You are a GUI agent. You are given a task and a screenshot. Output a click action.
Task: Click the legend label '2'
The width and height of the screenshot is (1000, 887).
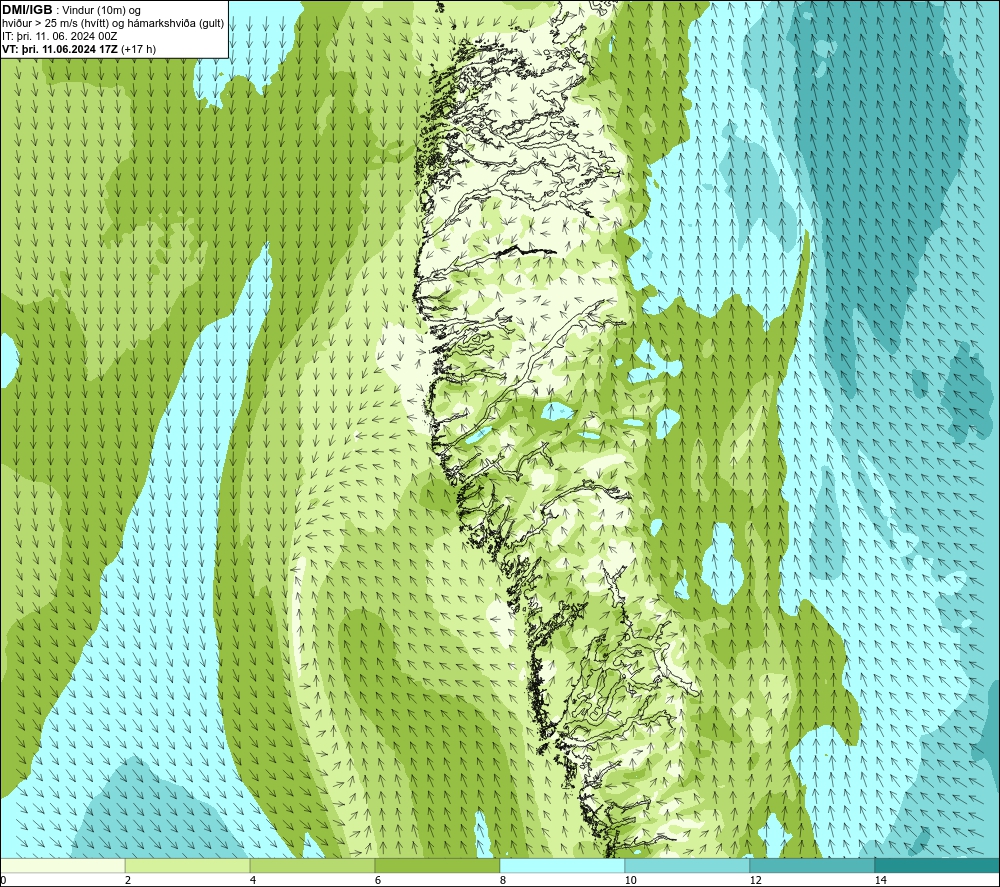128,880
